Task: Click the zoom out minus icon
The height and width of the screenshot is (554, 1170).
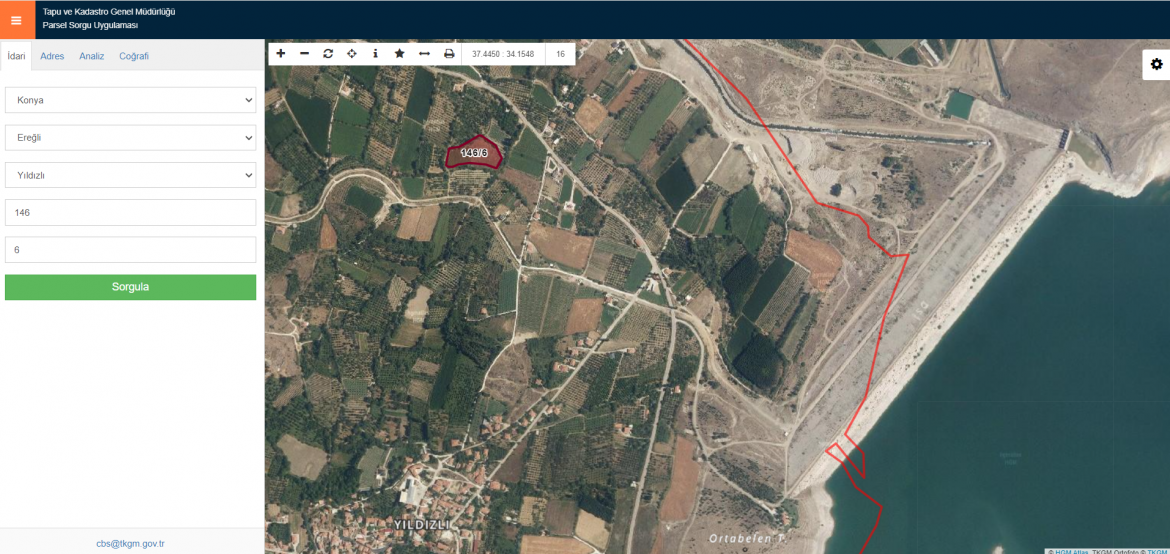Action: pyautogui.click(x=304, y=53)
